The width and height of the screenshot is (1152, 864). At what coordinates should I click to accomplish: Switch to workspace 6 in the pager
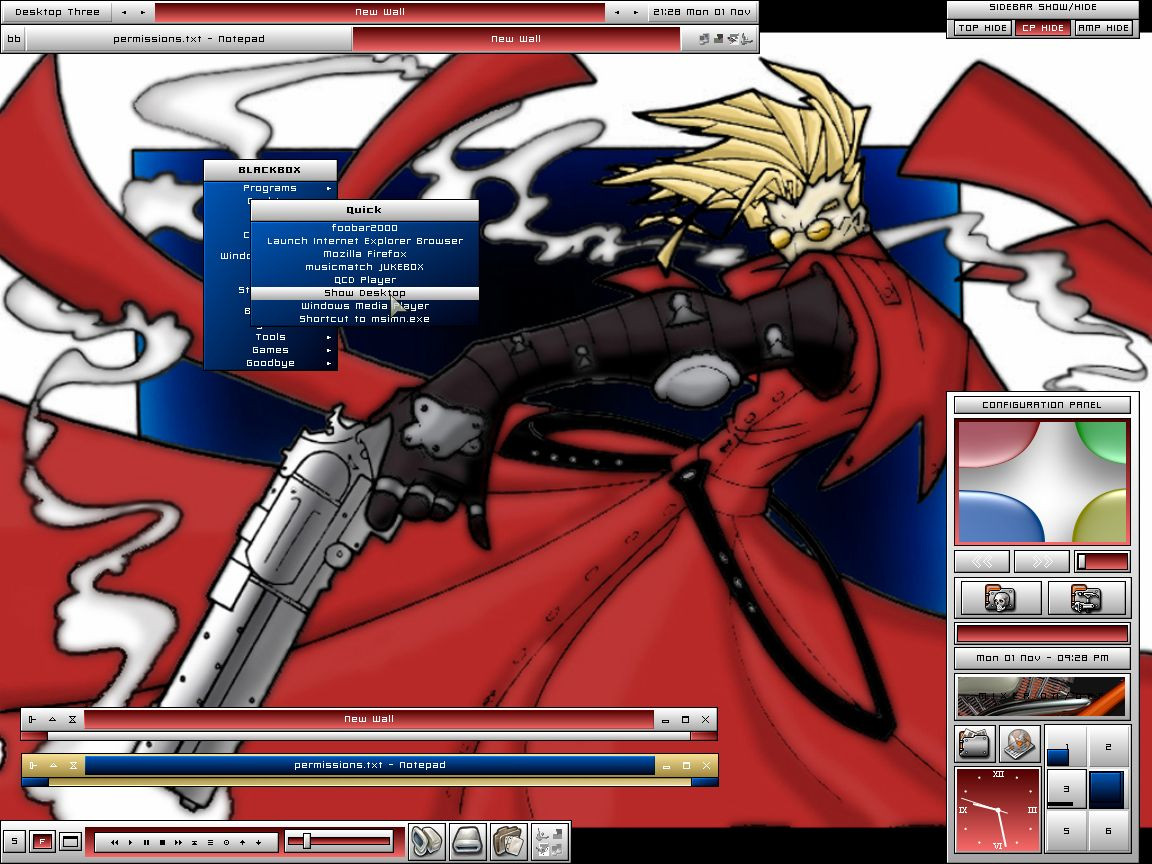pyautogui.click(x=1108, y=831)
